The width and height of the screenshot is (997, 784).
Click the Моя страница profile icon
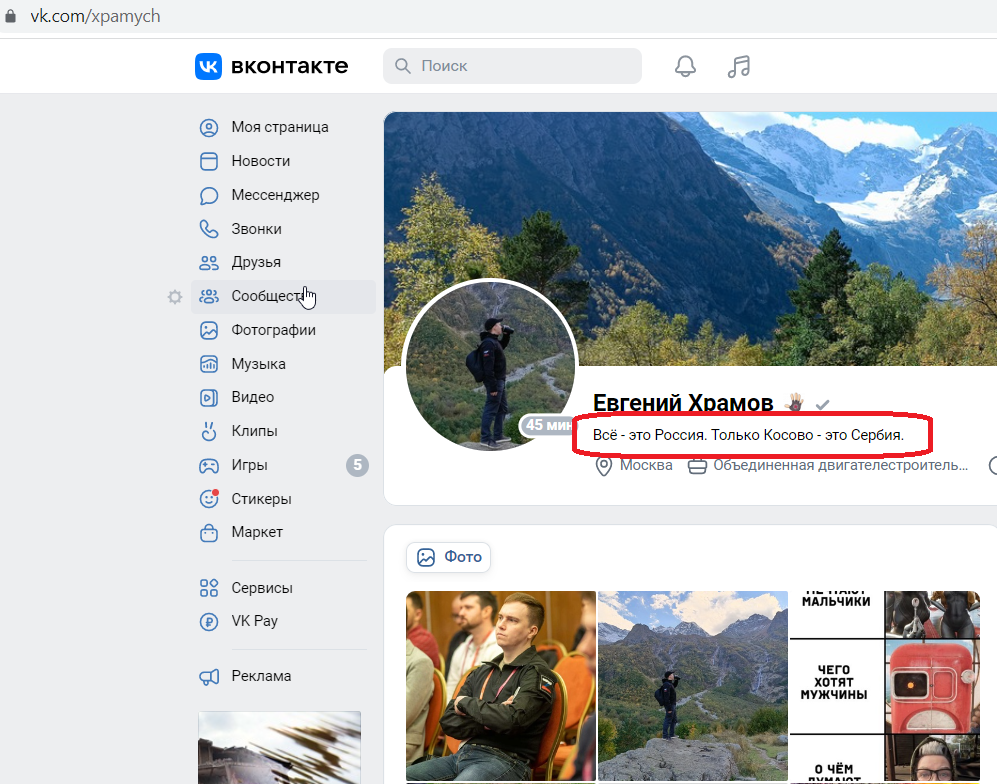point(209,128)
